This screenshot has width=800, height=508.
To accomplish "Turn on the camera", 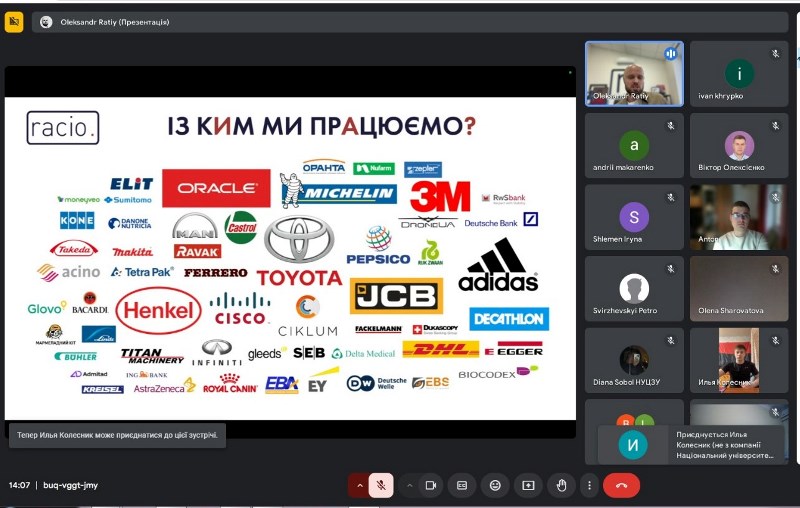I will click(431, 486).
